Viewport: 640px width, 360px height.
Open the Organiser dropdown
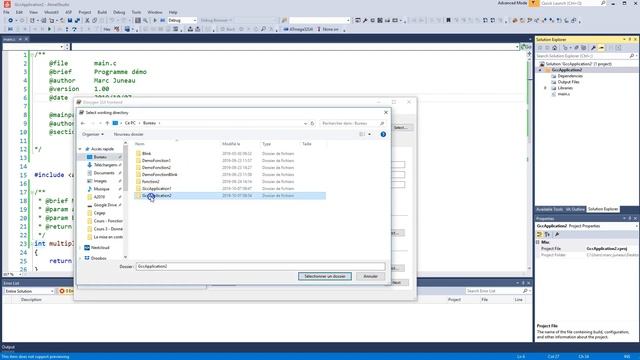pyautogui.click(x=93, y=134)
